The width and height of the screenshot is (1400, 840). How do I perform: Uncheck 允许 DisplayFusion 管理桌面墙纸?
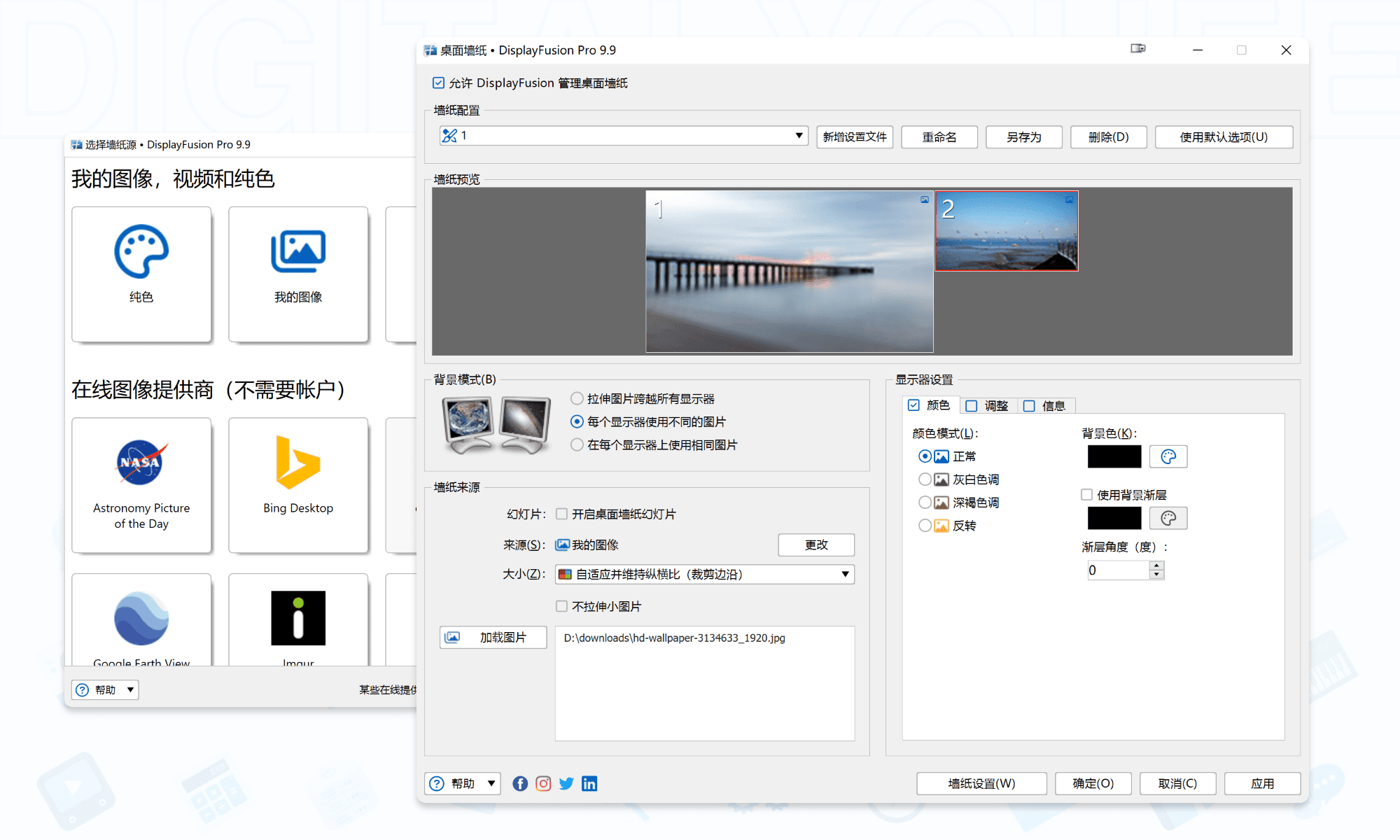coord(437,83)
